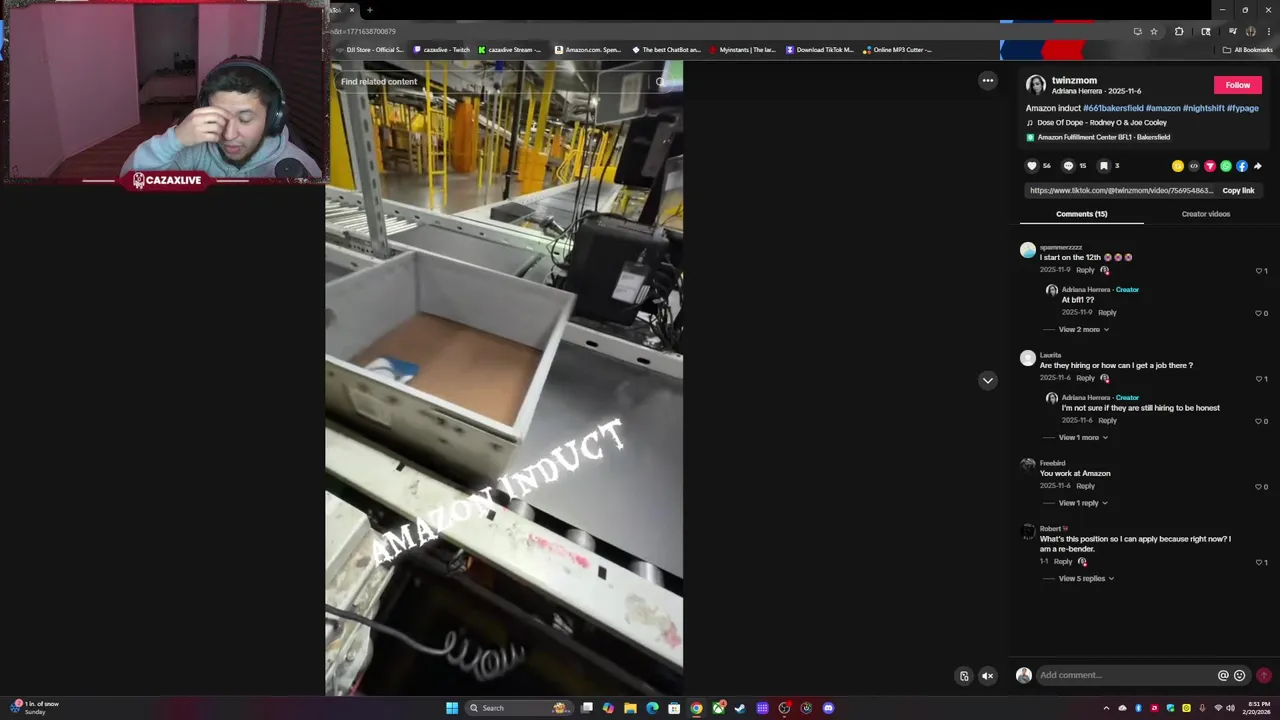Open the three-dots video options menu
1280x720 pixels.
987,81
